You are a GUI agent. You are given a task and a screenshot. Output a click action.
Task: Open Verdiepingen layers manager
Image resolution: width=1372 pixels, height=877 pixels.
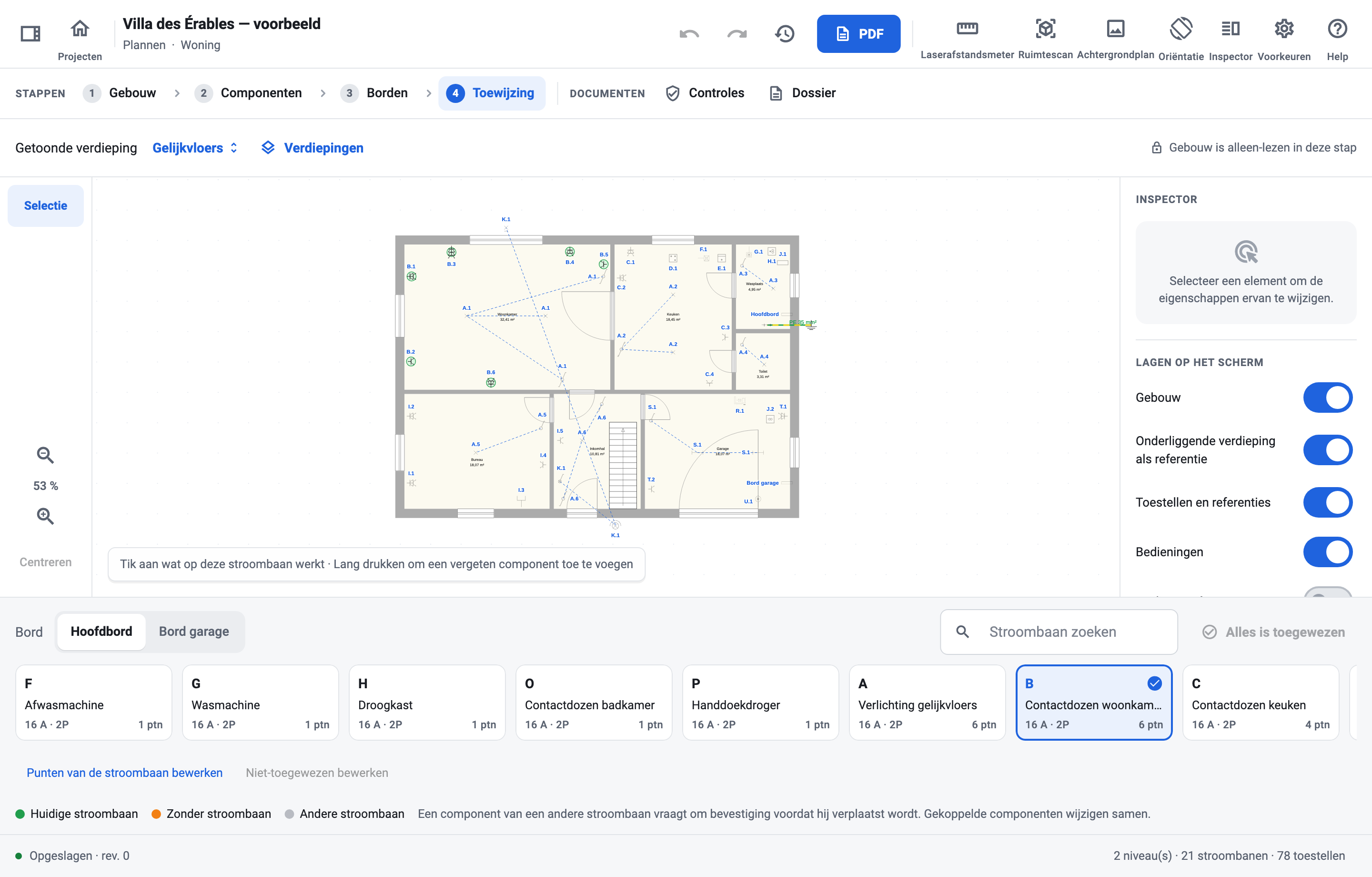tap(312, 148)
